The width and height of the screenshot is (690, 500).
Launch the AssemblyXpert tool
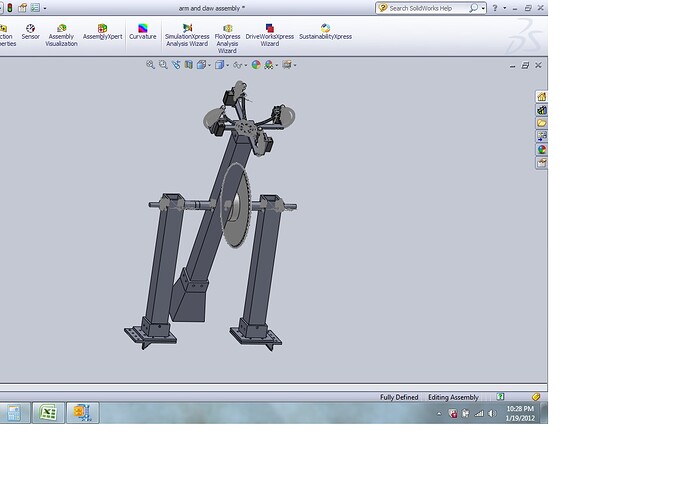[x=103, y=32]
